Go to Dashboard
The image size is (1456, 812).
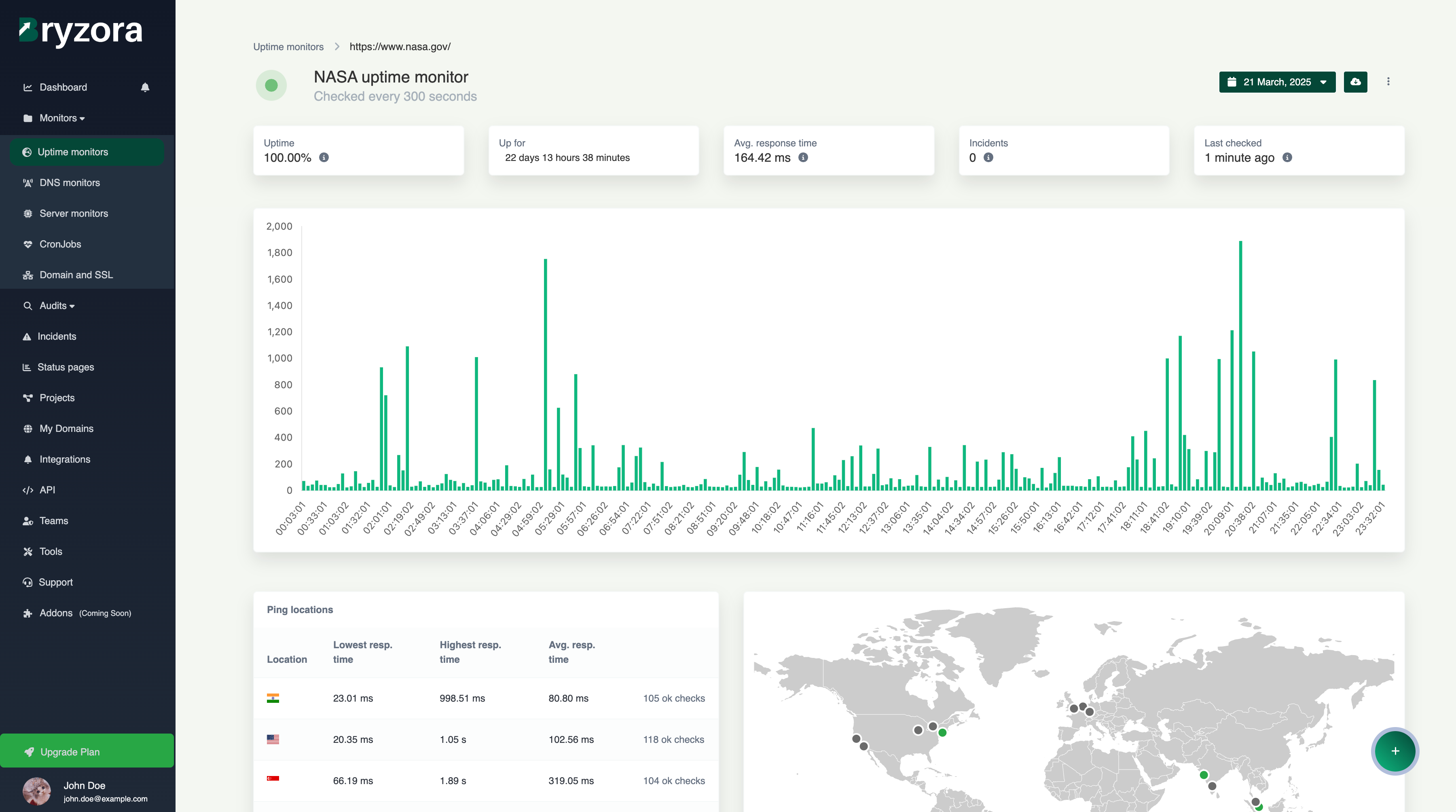63,87
